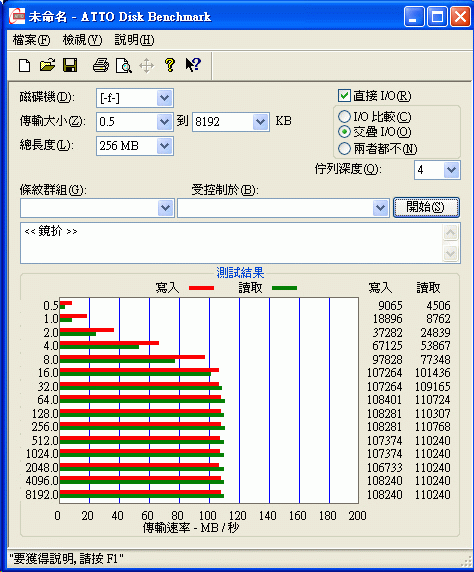Click the read value 101436
The height and width of the screenshot is (572, 474).
pyautogui.click(x=432, y=373)
